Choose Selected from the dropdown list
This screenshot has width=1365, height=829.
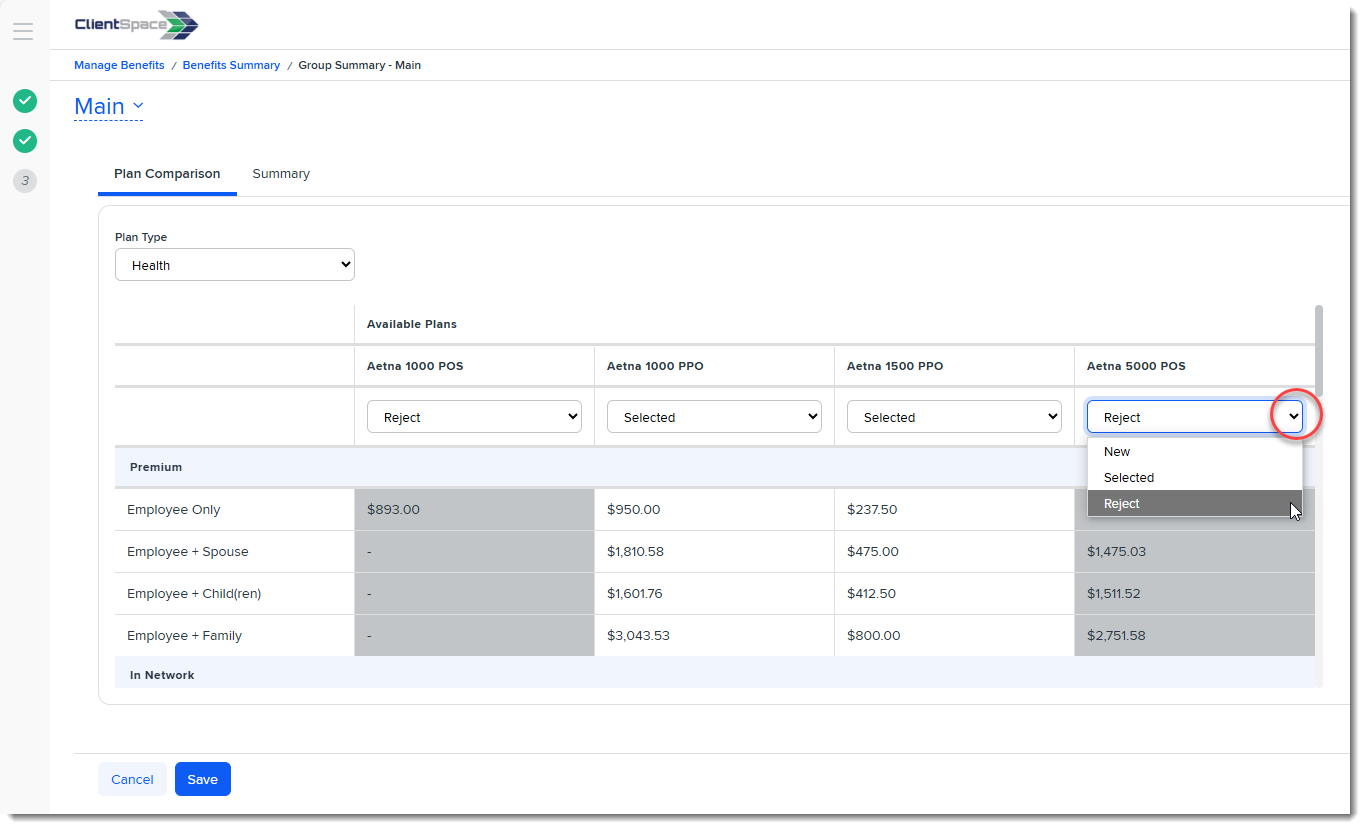pos(1195,478)
